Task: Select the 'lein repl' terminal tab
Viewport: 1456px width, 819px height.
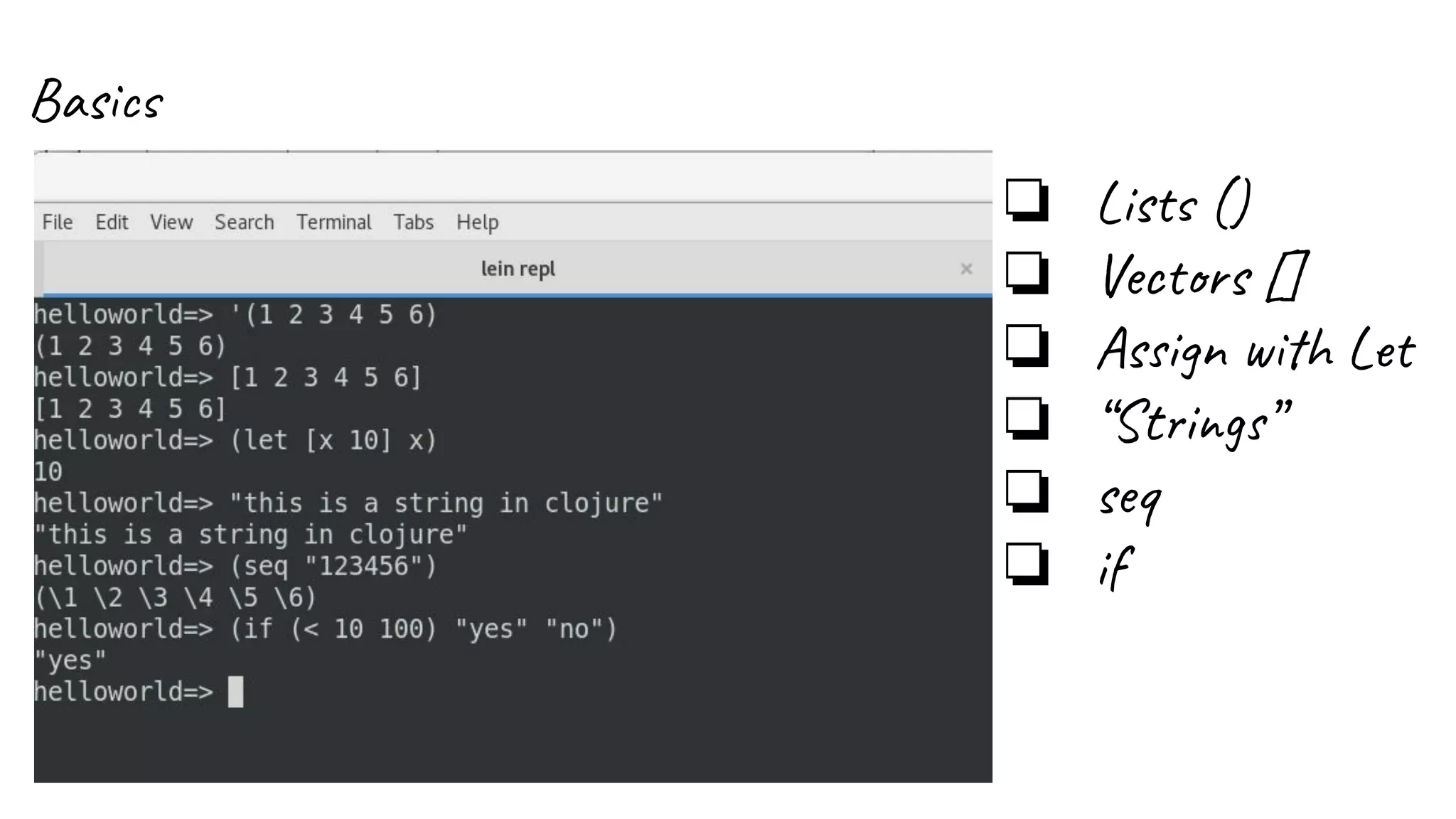Action: tap(518, 269)
